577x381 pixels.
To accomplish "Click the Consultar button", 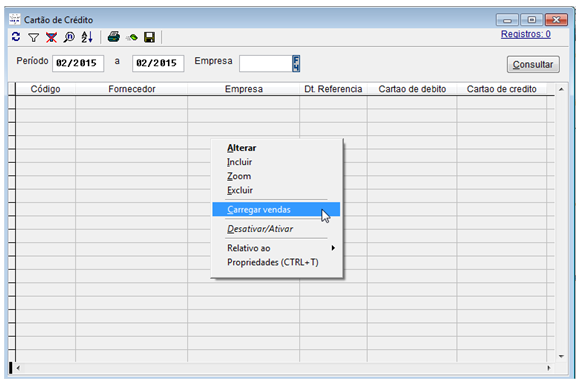I will [x=533, y=64].
